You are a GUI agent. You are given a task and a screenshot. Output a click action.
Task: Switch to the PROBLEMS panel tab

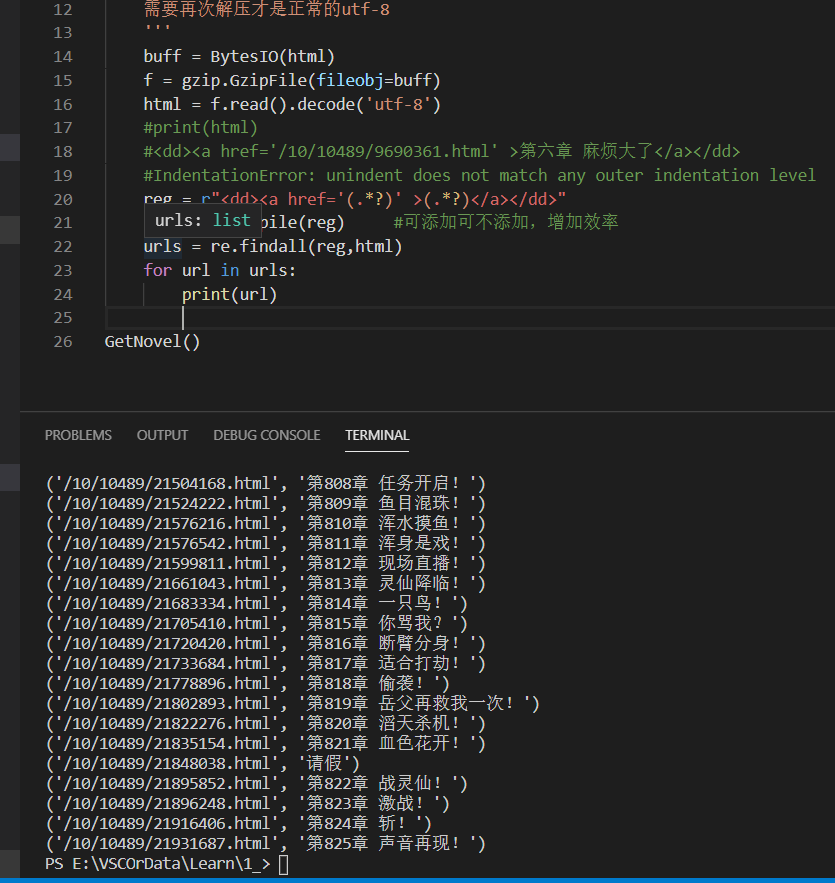[x=78, y=435]
